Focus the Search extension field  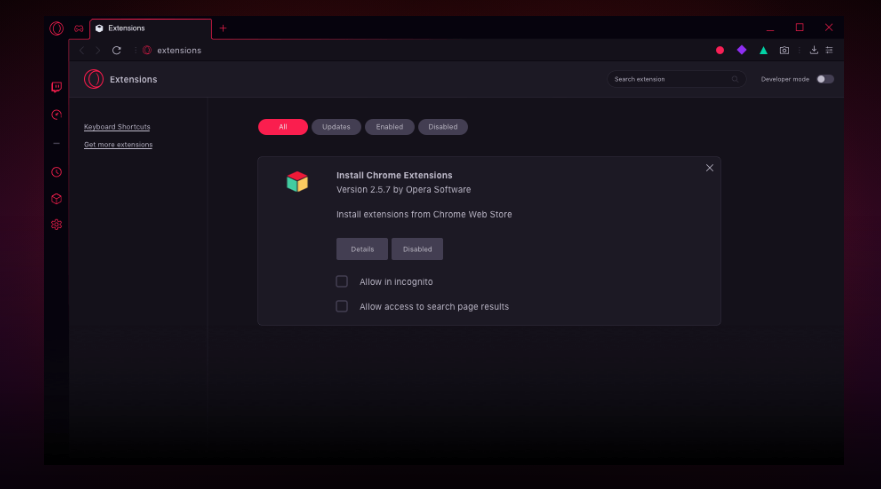click(x=676, y=79)
